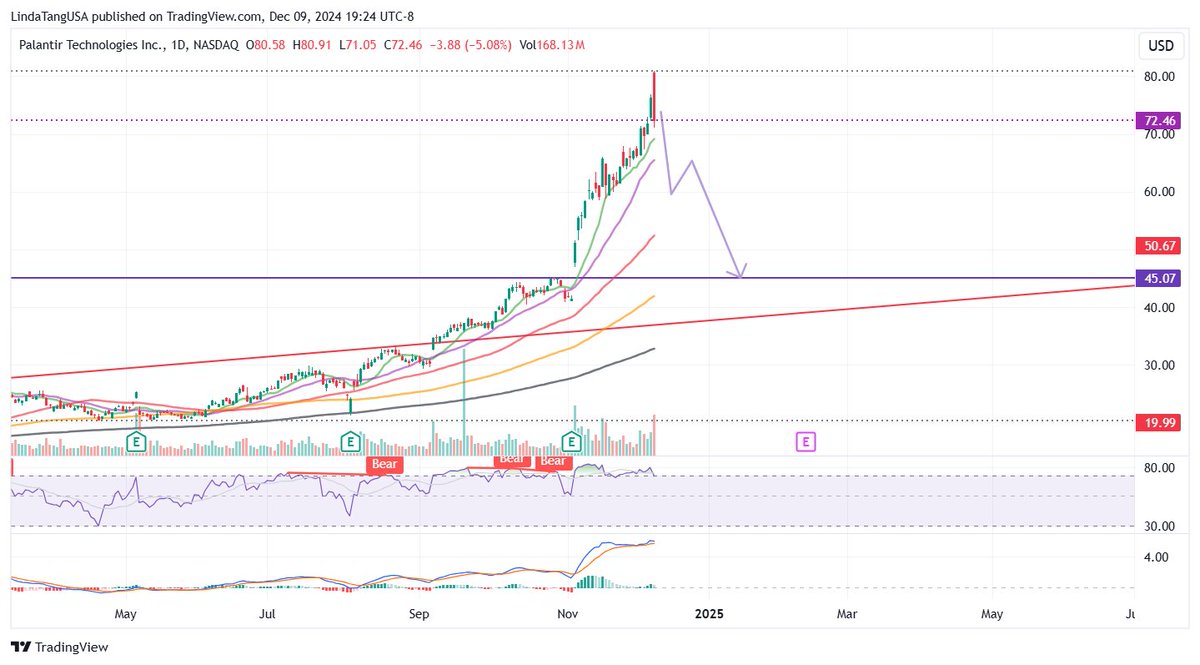Click the red 19.99 price label
Image resolution: width=1200 pixels, height=665 pixels.
[x=1161, y=423]
